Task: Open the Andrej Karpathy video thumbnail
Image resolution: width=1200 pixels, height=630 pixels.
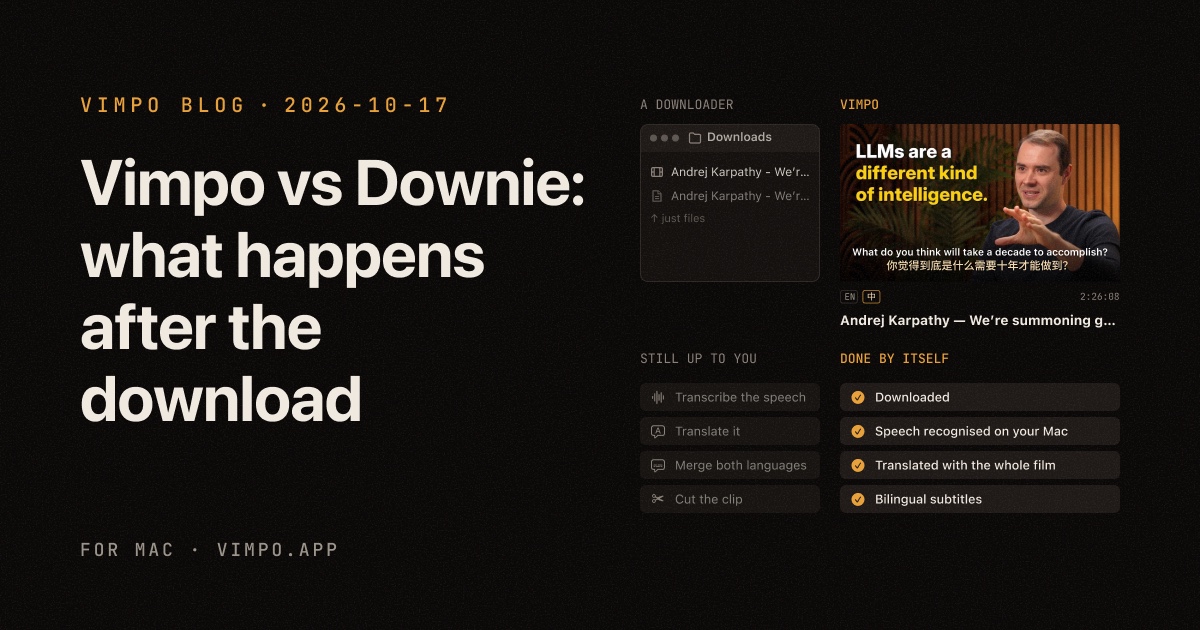Action: (980, 202)
